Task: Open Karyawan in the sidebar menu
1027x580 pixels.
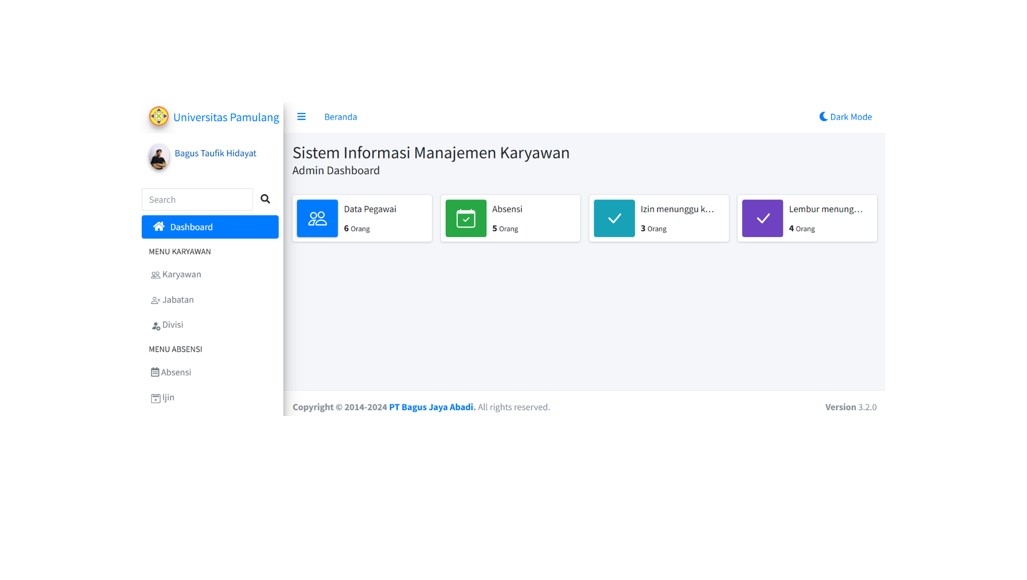Action: coord(210,275)
